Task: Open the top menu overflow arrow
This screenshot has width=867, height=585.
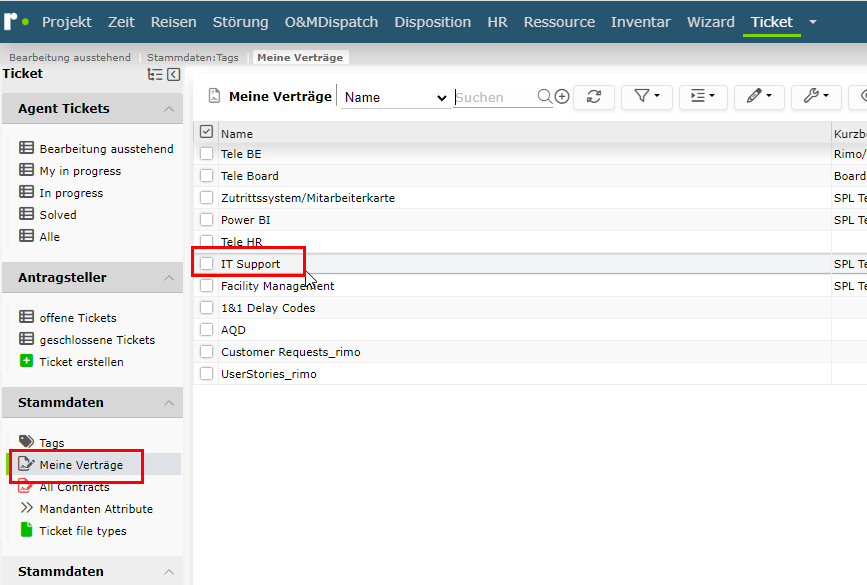Action: coord(812,22)
